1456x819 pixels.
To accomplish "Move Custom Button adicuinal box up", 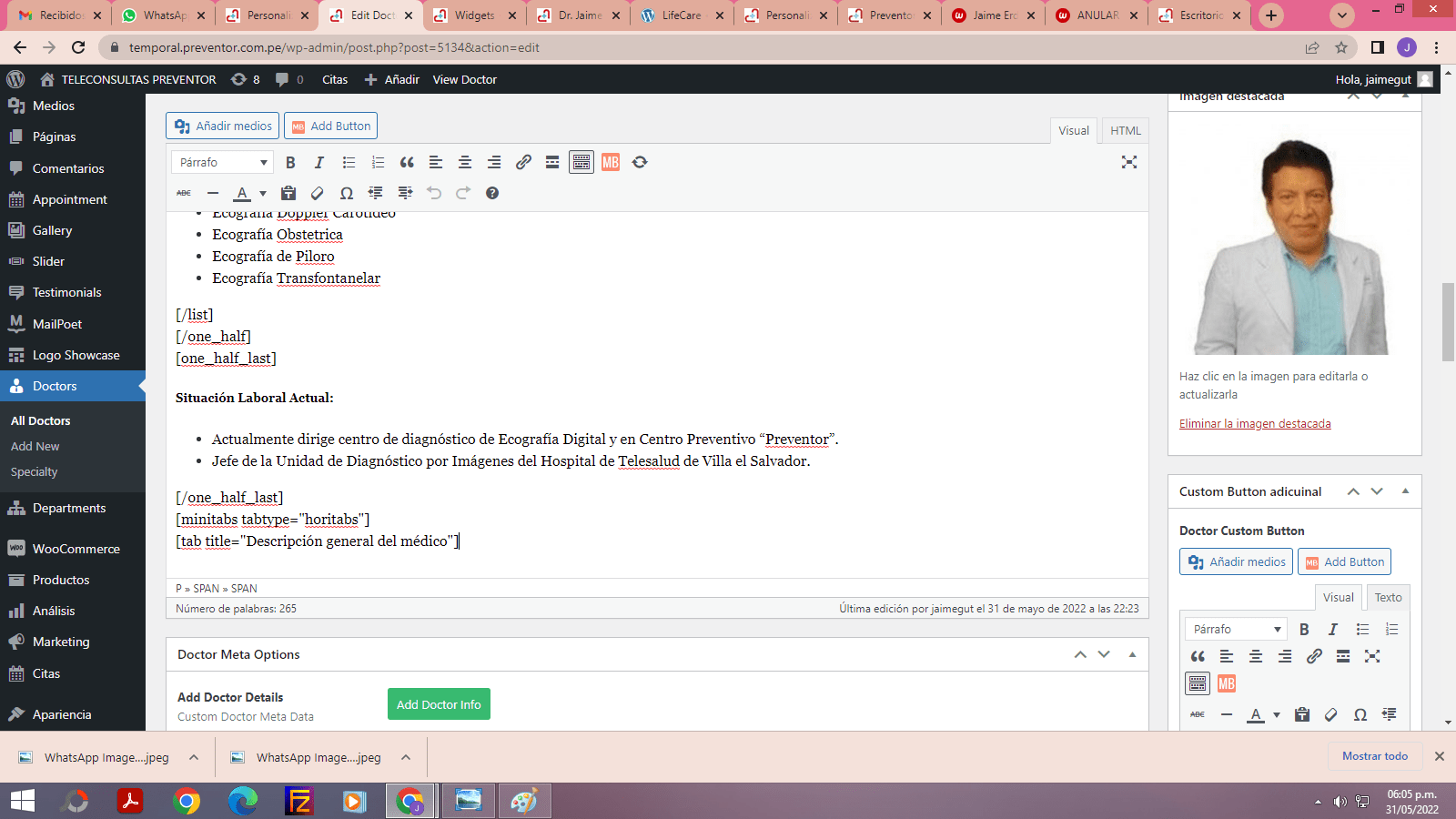I will [1353, 491].
